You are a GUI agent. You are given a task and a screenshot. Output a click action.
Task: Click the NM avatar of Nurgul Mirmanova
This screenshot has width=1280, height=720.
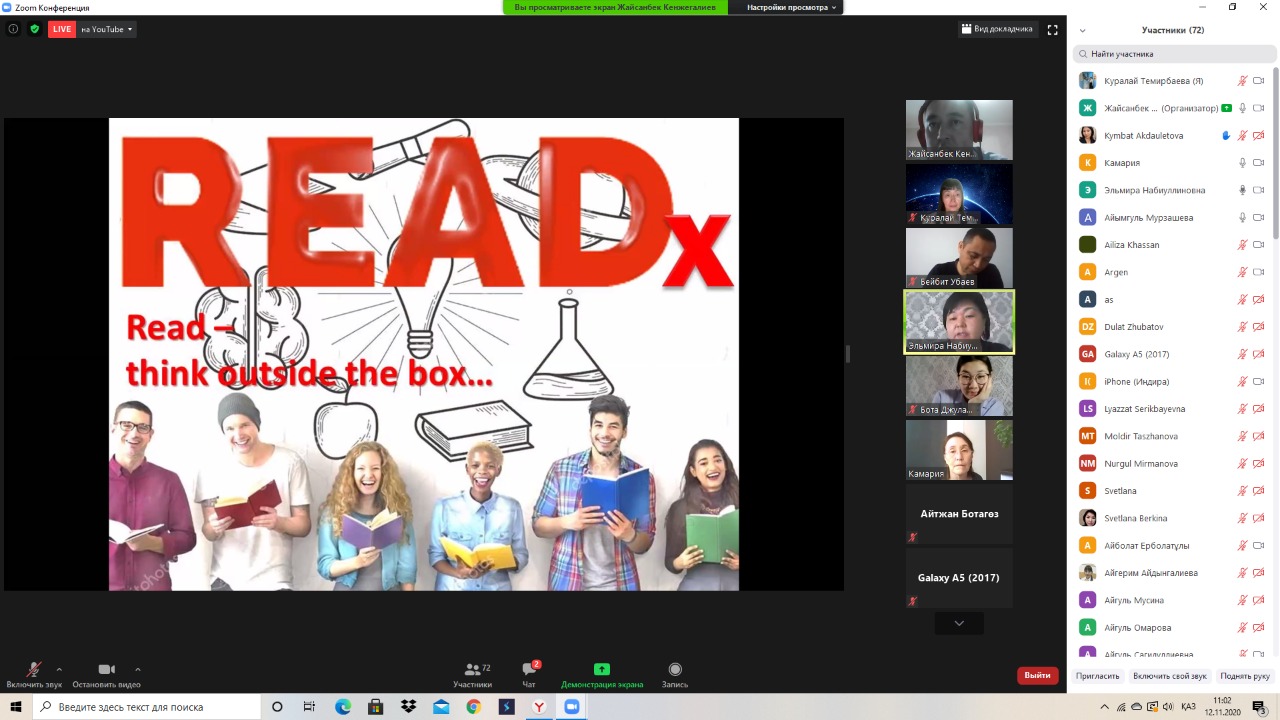click(x=1087, y=463)
